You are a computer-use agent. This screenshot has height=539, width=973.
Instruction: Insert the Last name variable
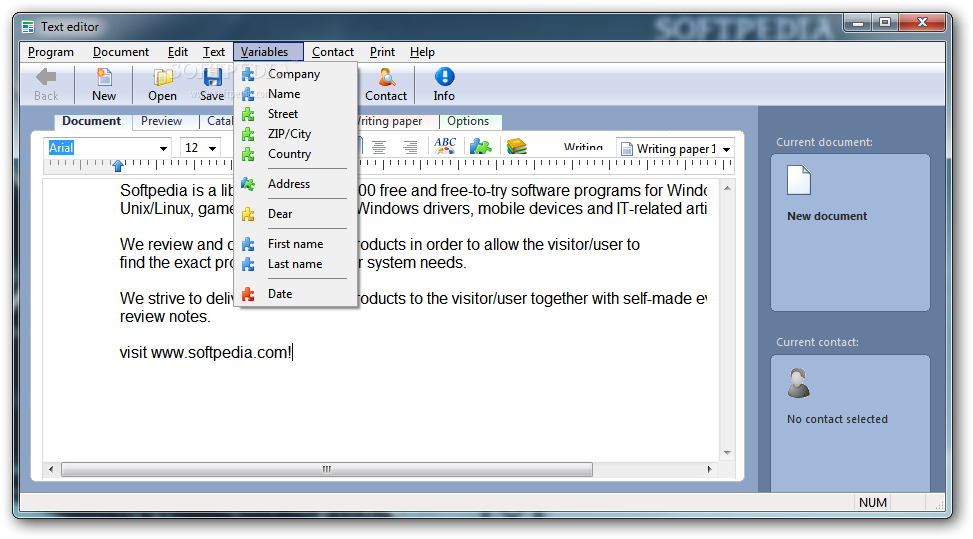click(x=295, y=264)
